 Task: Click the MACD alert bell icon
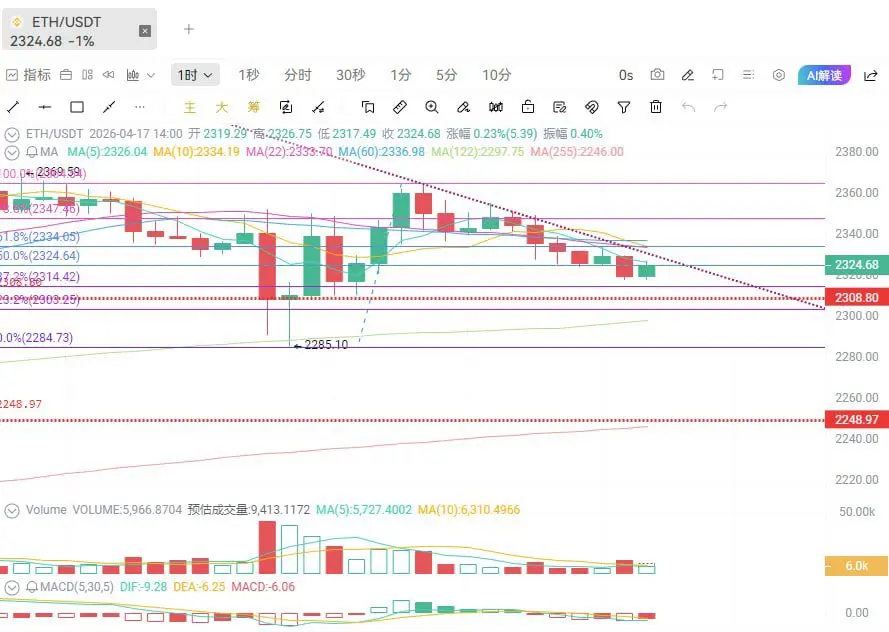click(x=32, y=587)
